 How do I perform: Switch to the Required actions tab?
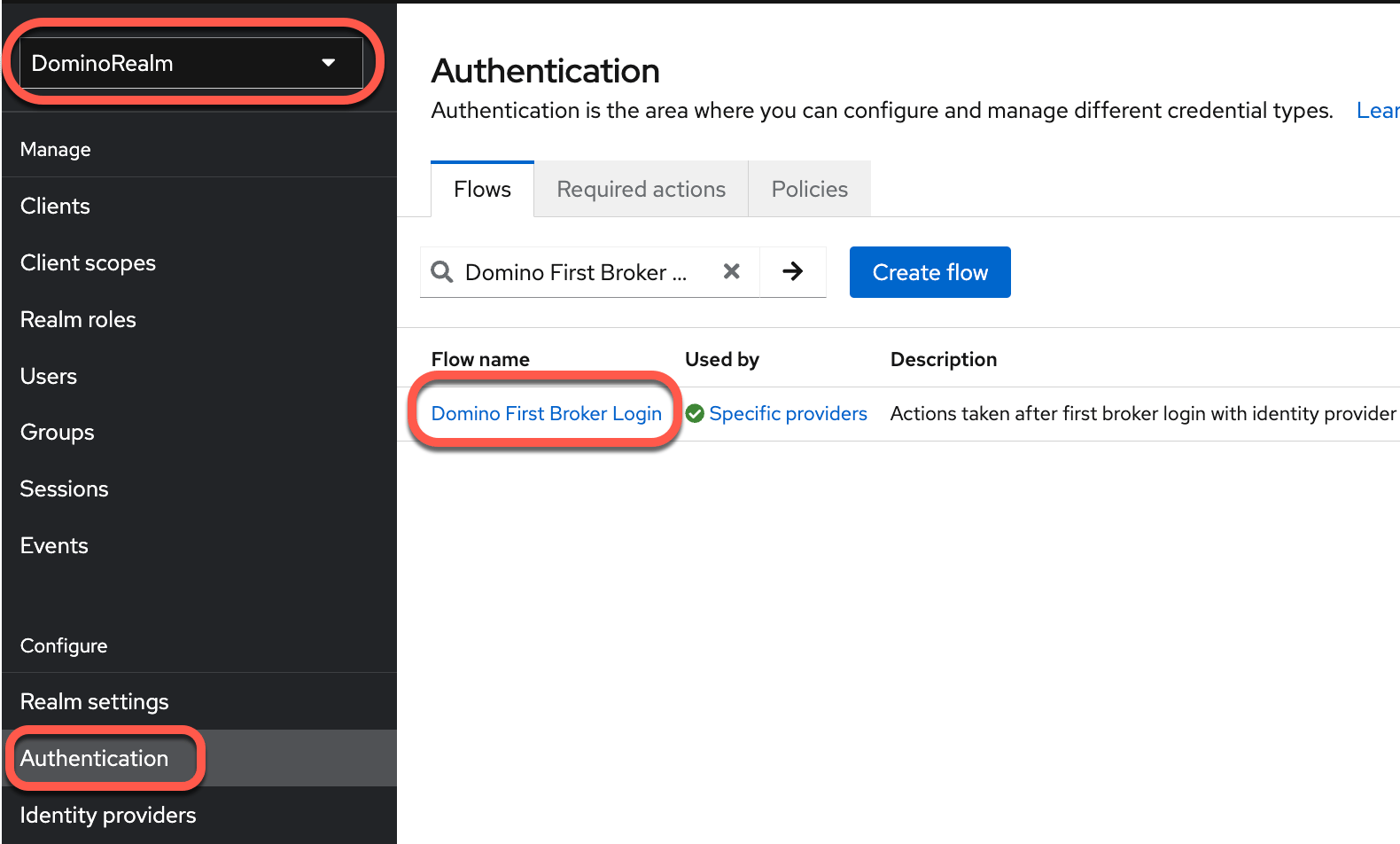tap(642, 189)
